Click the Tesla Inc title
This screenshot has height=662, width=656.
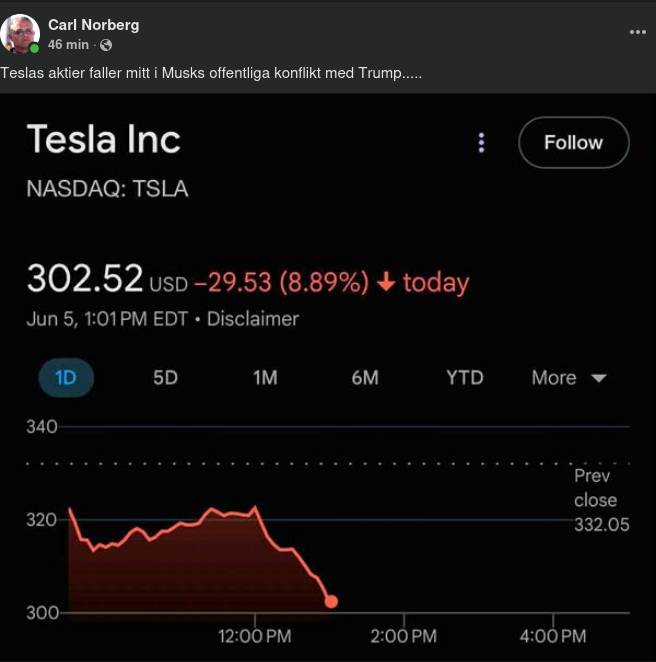pyautogui.click(x=103, y=139)
